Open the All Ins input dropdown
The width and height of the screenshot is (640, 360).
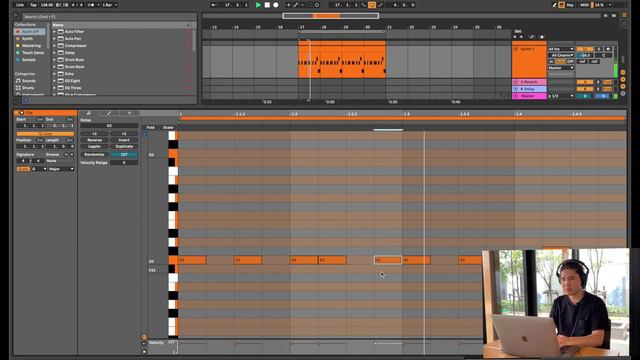pyautogui.click(x=561, y=49)
